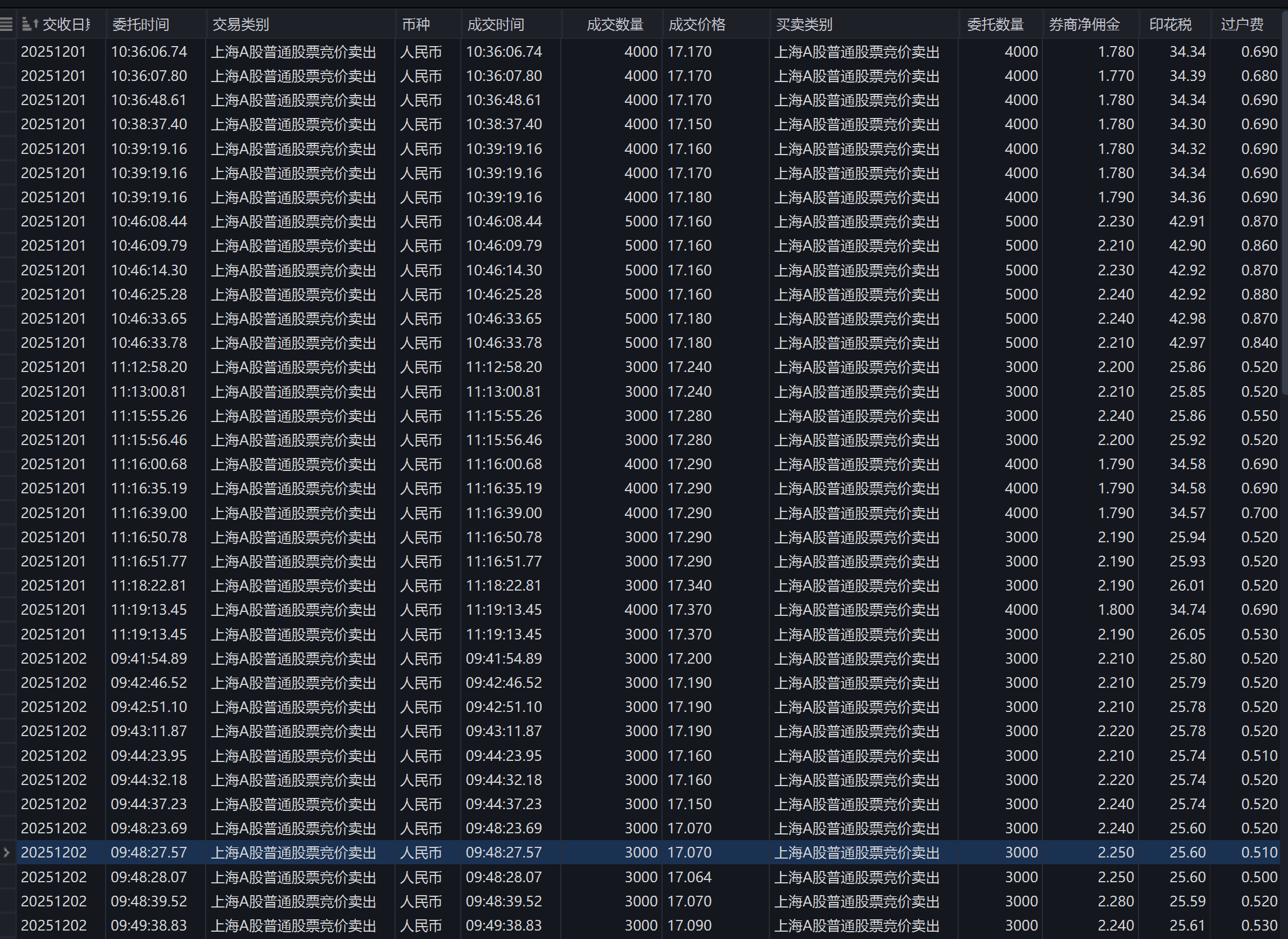Click the 买卖类别 column header
Screen dimensions: 1288x939
pyautogui.click(x=804, y=24)
